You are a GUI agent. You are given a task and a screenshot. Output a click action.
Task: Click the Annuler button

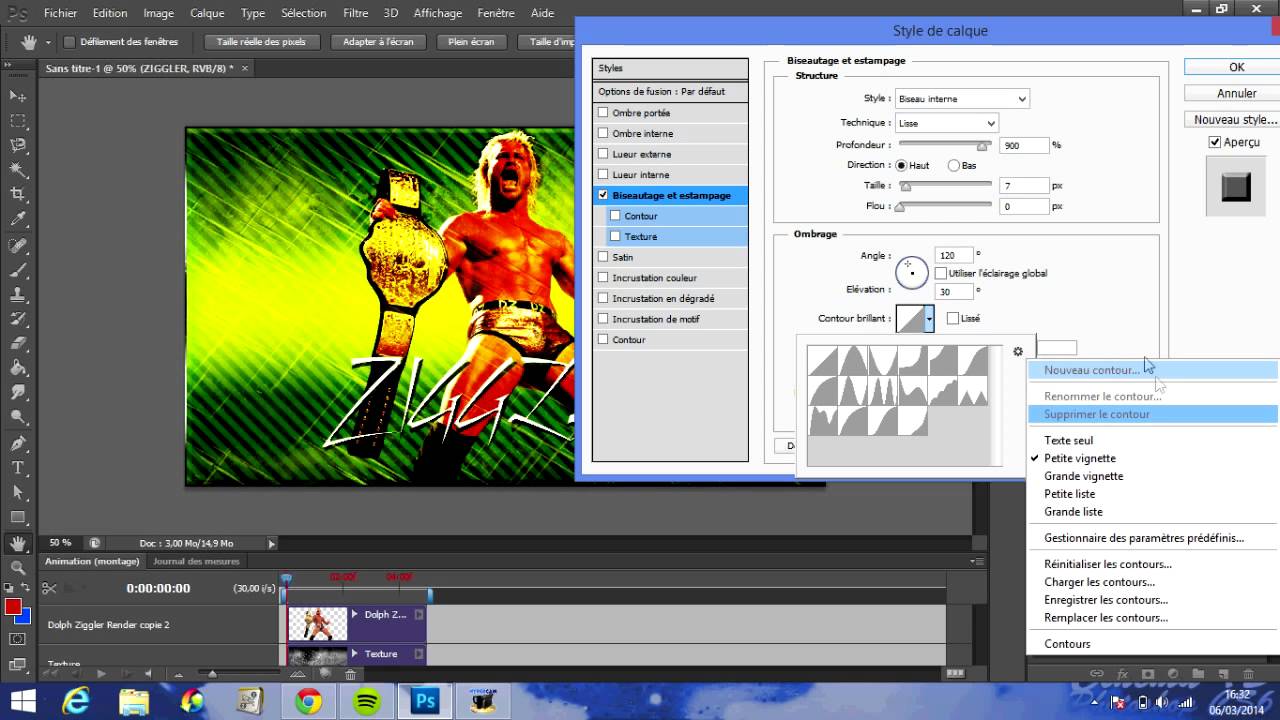[x=1237, y=93]
